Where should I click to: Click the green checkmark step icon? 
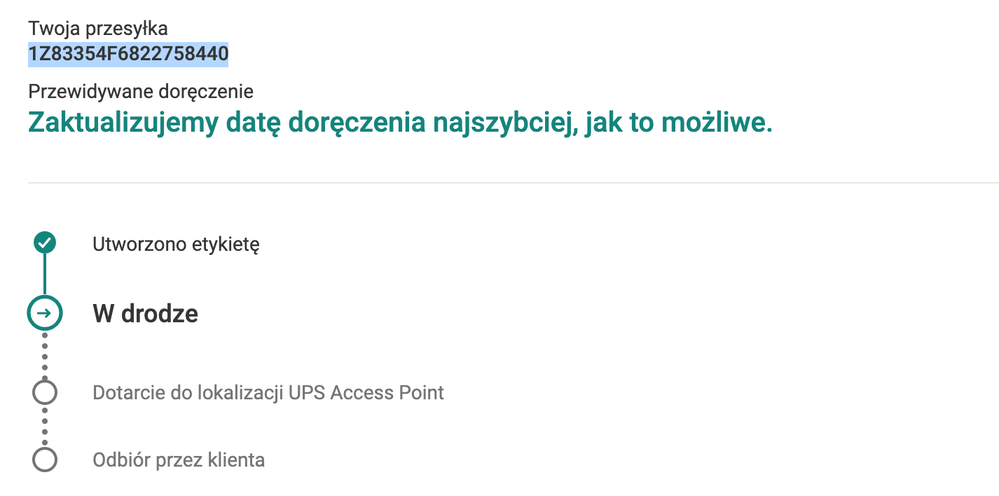point(44,242)
